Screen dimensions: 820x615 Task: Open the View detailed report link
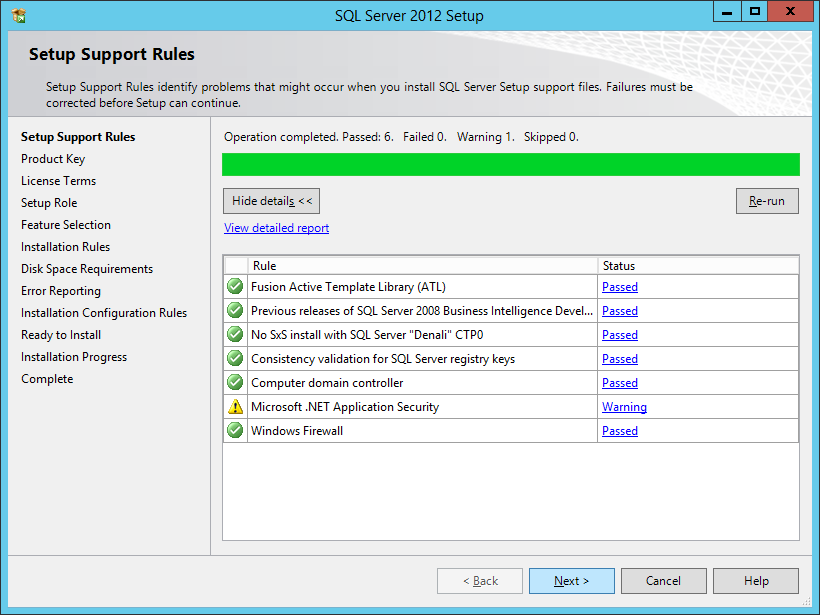click(276, 227)
